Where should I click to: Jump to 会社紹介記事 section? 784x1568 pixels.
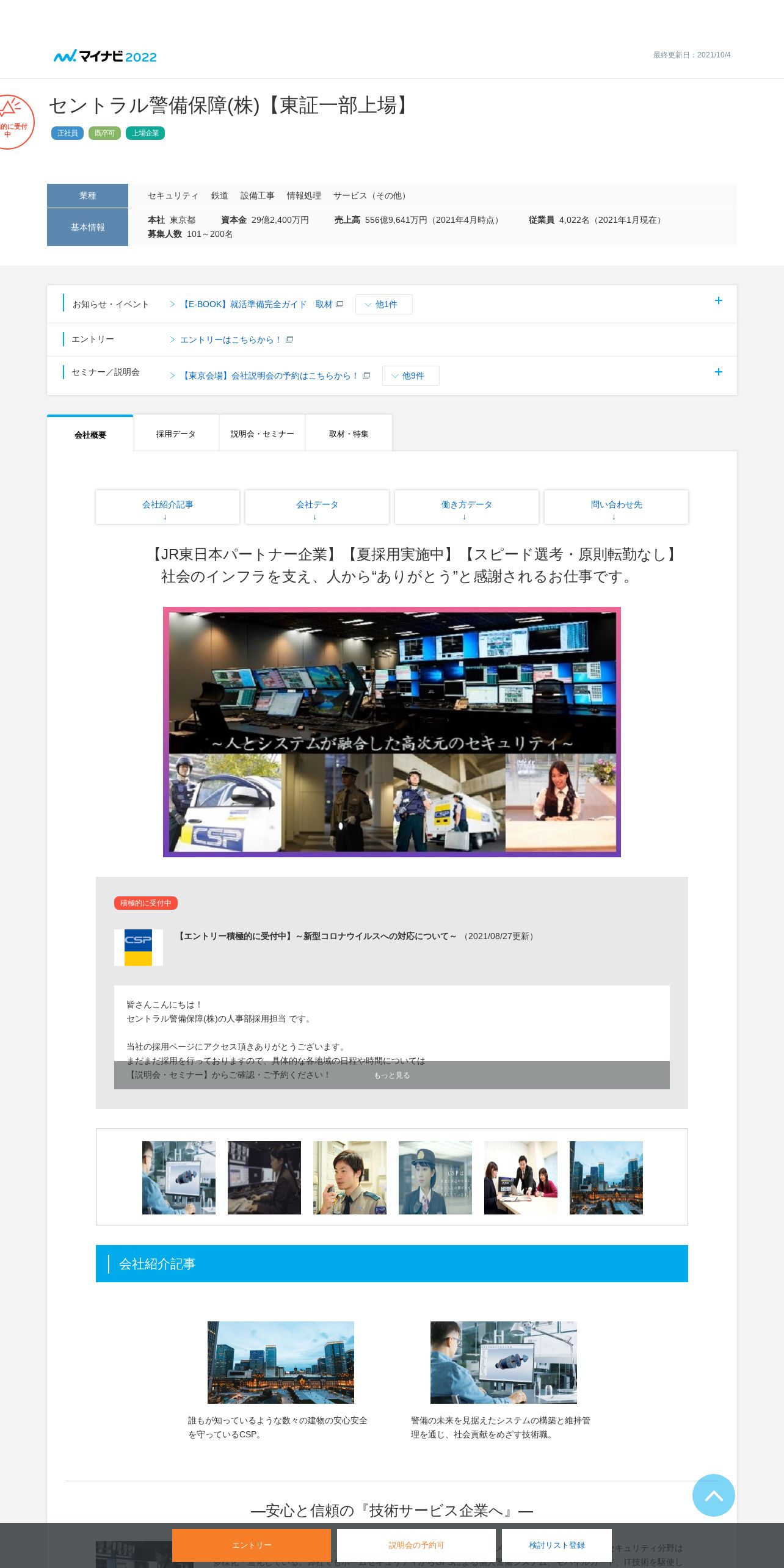tap(167, 507)
